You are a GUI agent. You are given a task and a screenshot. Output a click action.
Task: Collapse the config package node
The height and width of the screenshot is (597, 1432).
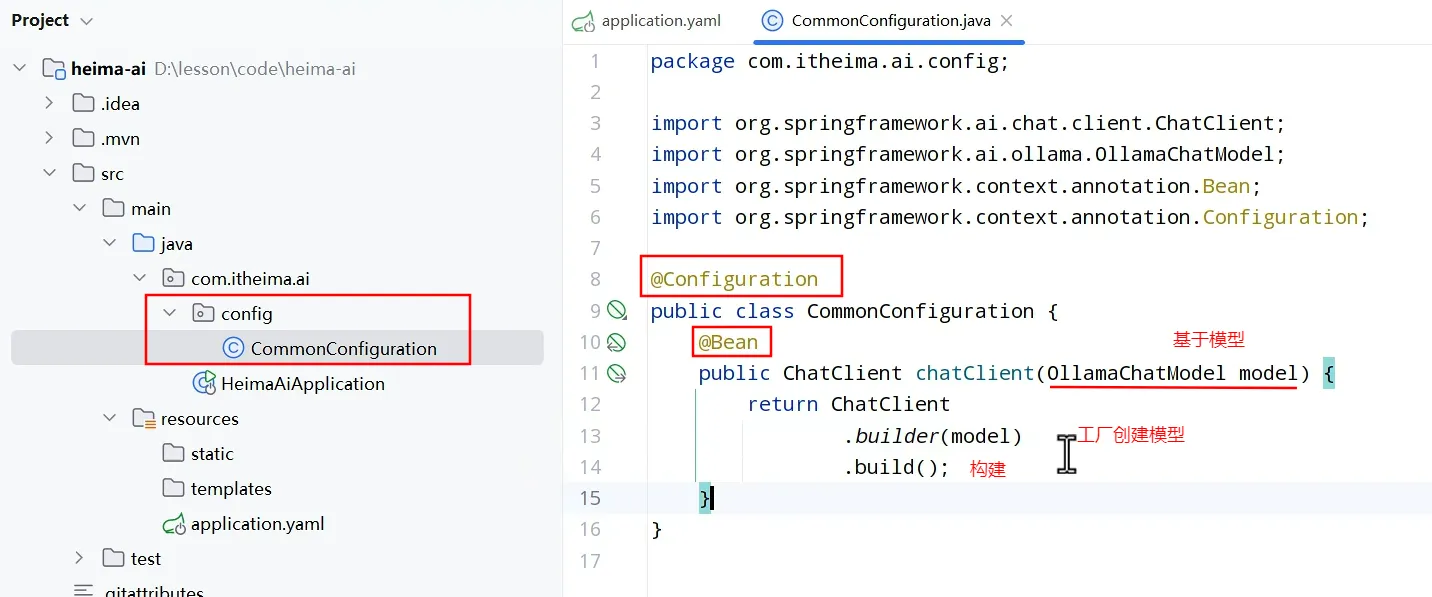170,313
